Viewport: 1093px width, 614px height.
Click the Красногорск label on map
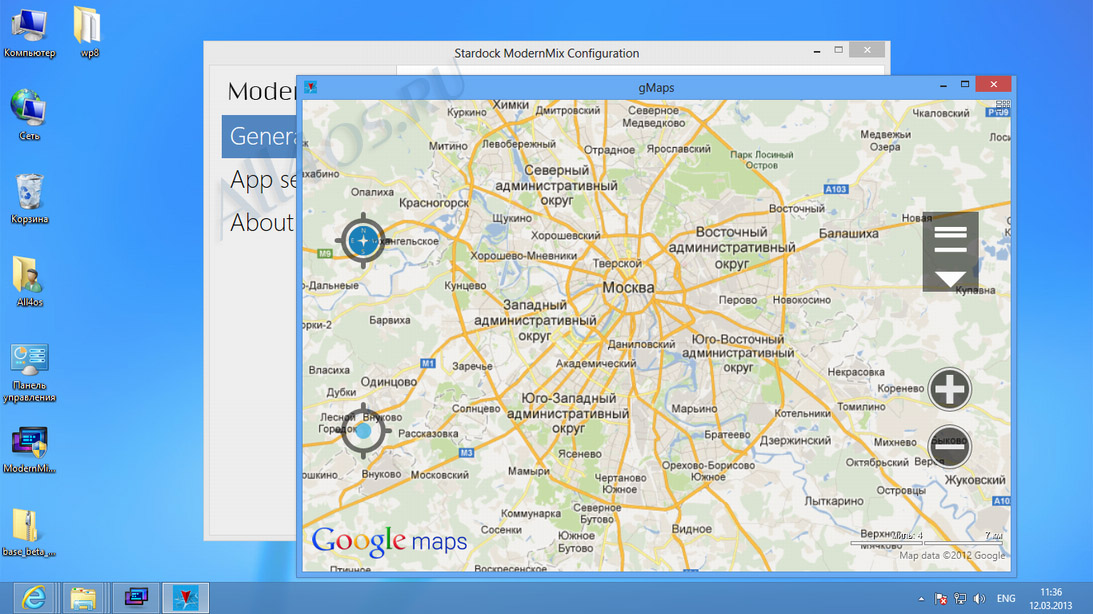click(434, 203)
